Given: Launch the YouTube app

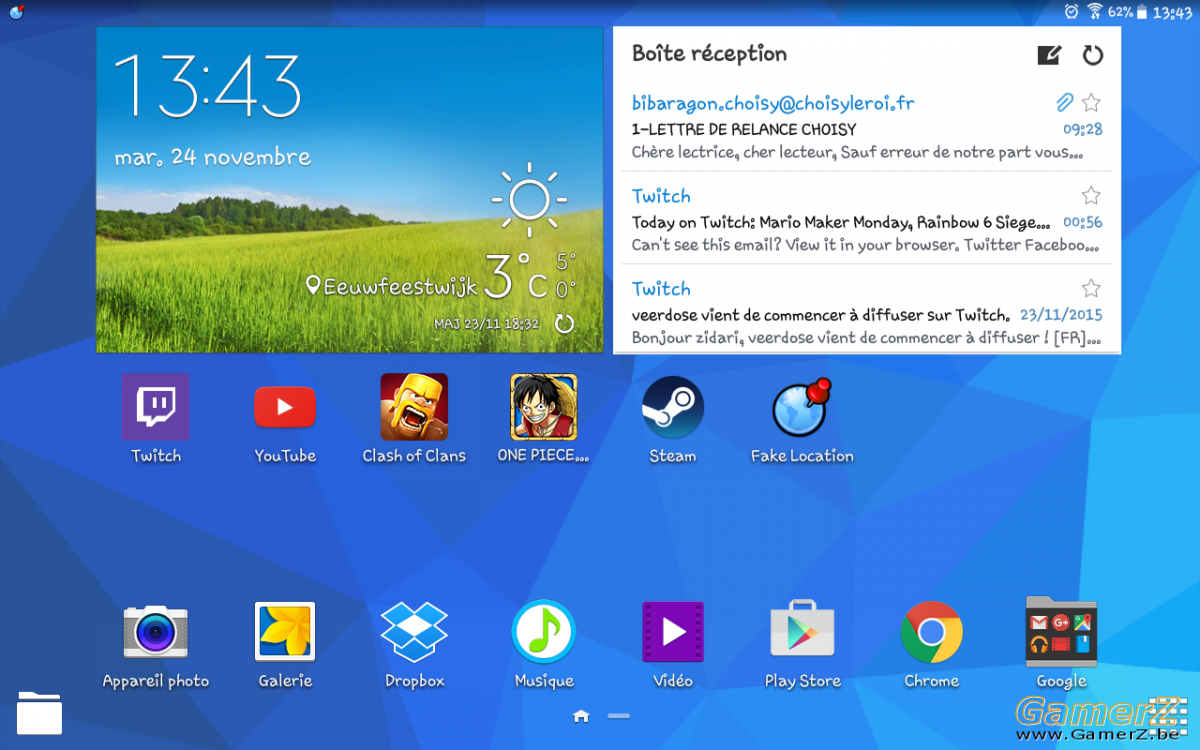Looking at the screenshot, I should [285, 407].
